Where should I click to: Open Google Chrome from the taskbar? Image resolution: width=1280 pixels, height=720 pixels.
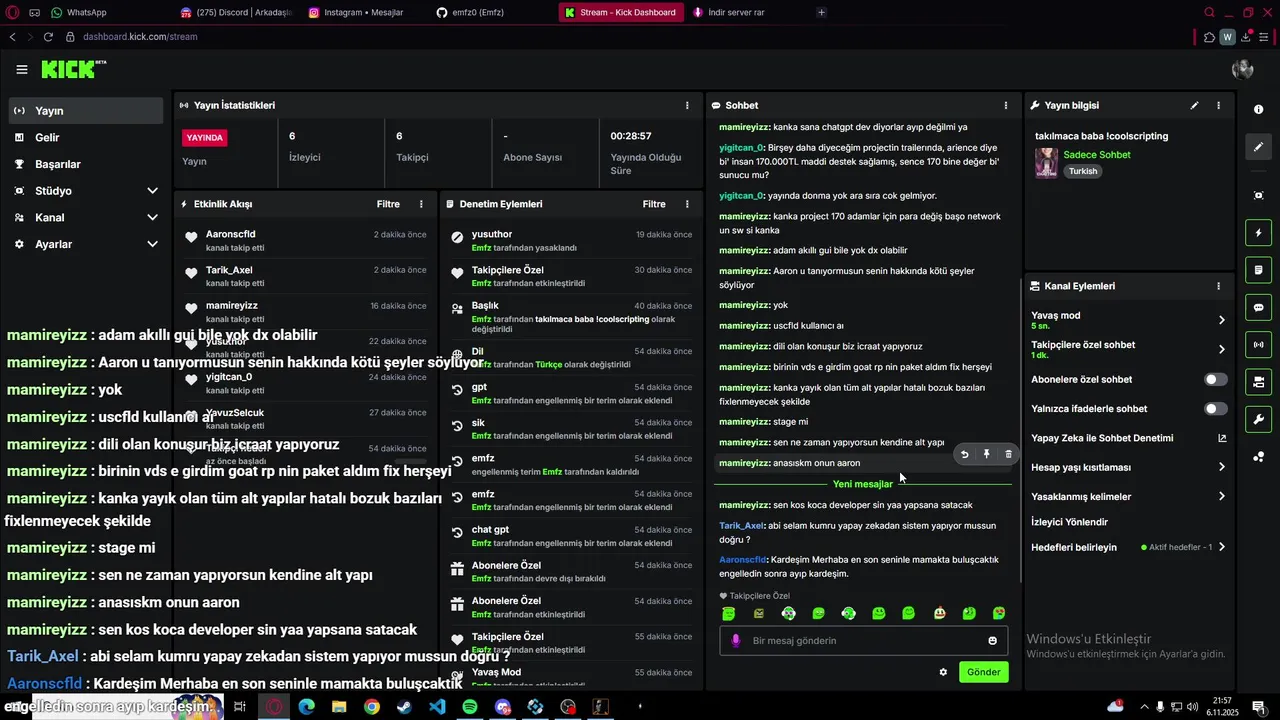[x=371, y=707]
